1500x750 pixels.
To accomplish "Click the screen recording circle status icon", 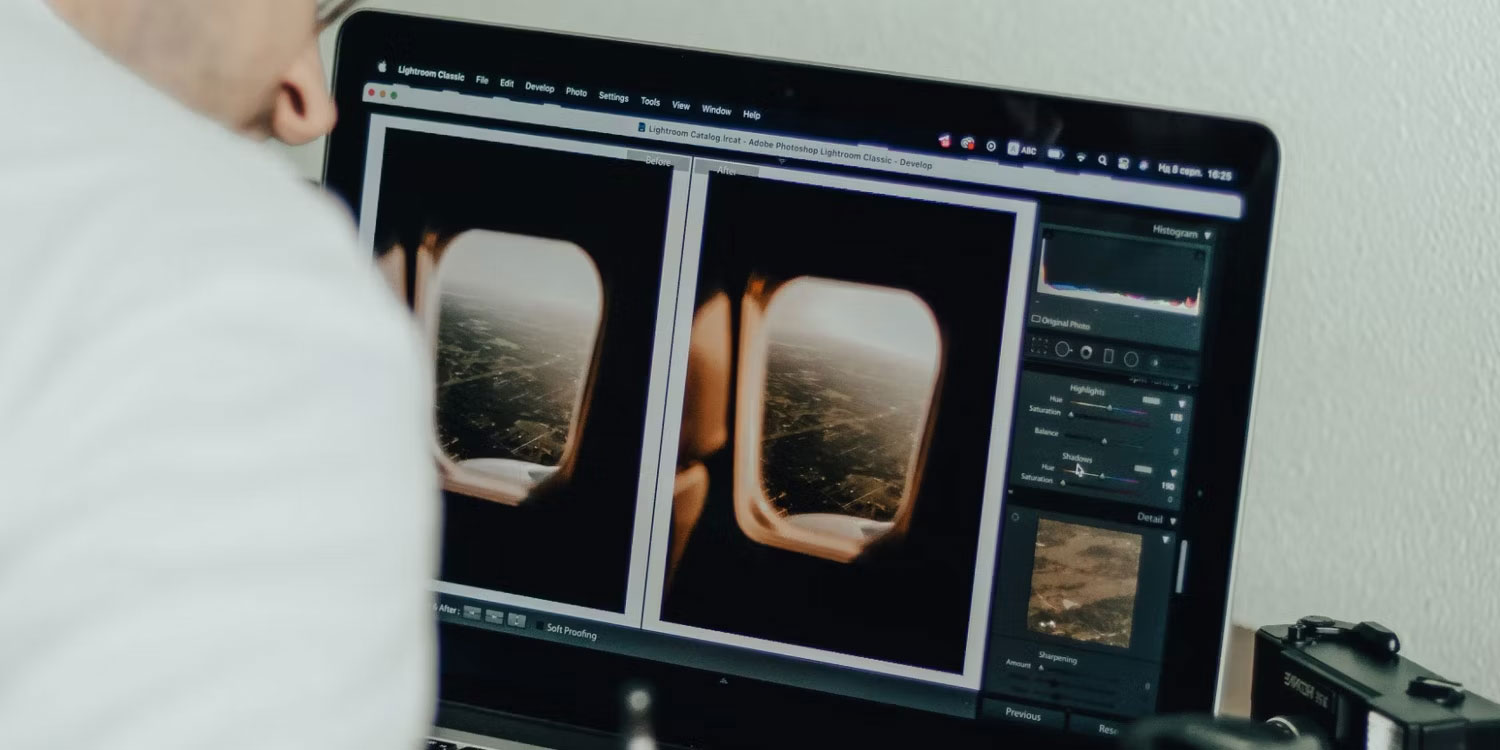I will (x=991, y=146).
